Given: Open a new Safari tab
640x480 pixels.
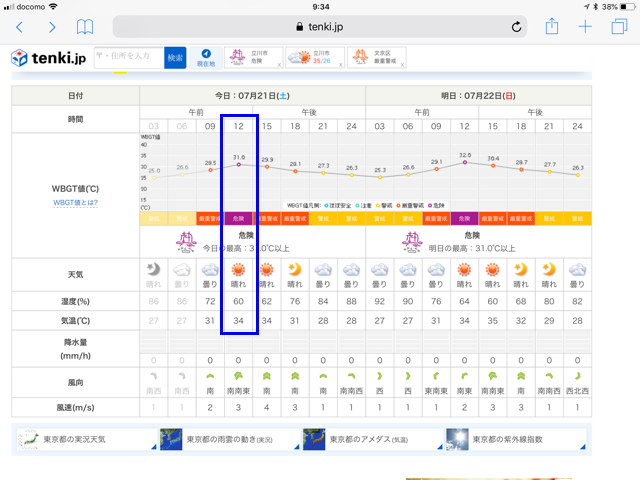Looking at the screenshot, I should [585, 27].
